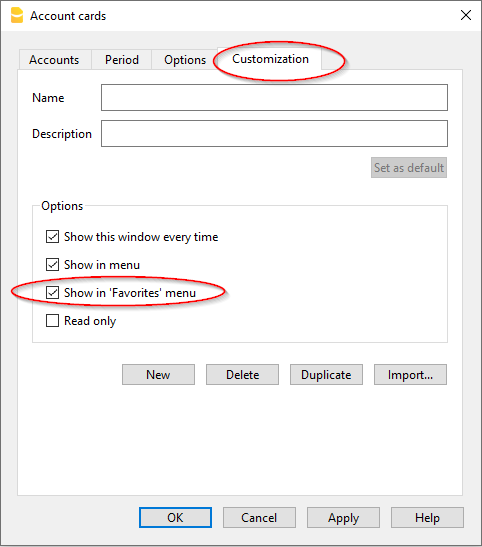Cancel the dialog changes
This screenshot has width=482, height=547.
[259, 517]
